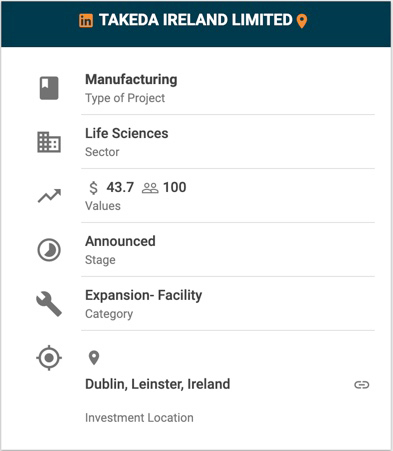Click the Investment Location label
The width and height of the screenshot is (393, 451).
pos(139,418)
